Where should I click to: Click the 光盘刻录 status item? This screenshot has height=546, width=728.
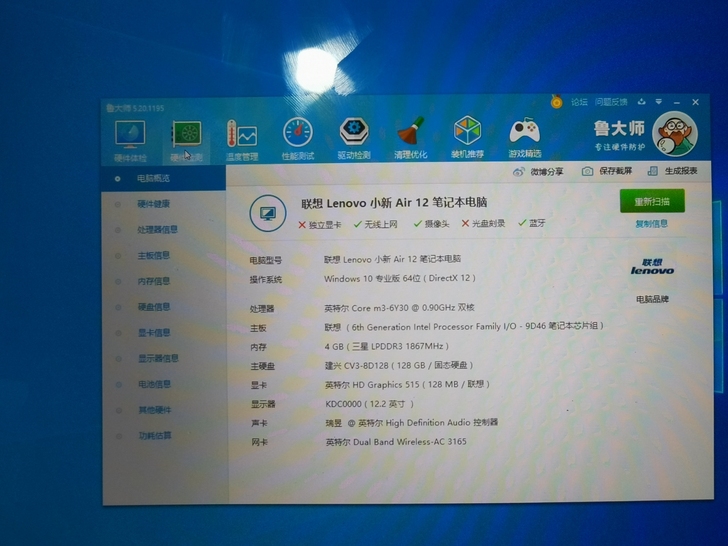(x=483, y=223)
